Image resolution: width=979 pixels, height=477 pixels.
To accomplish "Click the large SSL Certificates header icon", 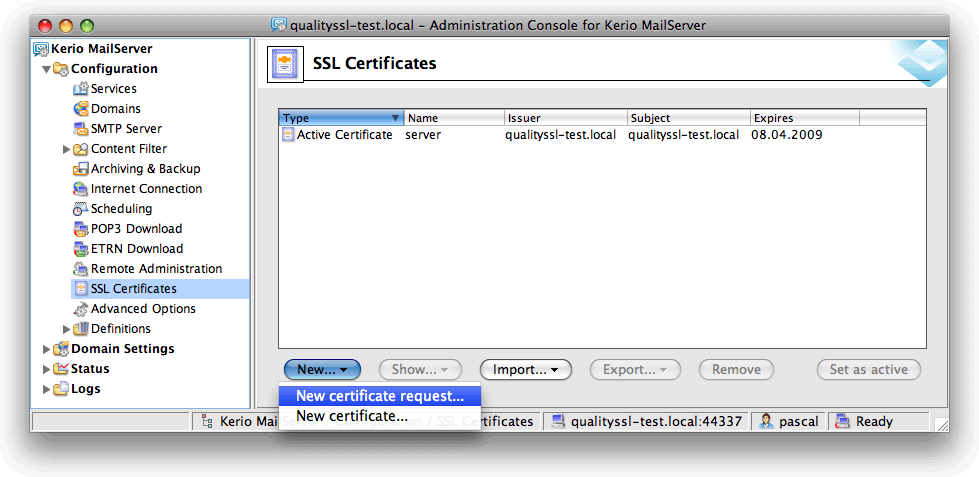I will [285, 64].
